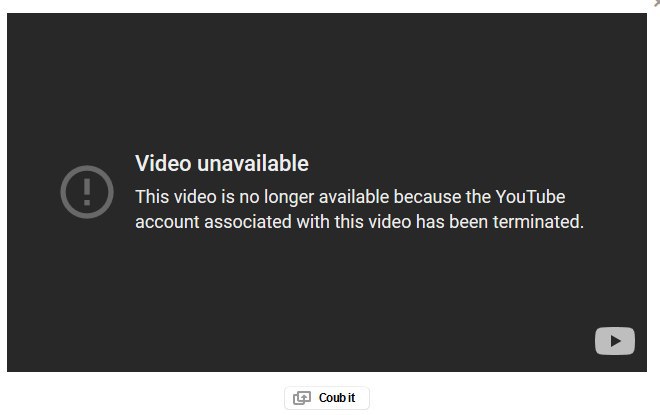Viewport: 660px width, 415px height.
Task: Click the word "Video" in the heading
Action: pos(163,163)
